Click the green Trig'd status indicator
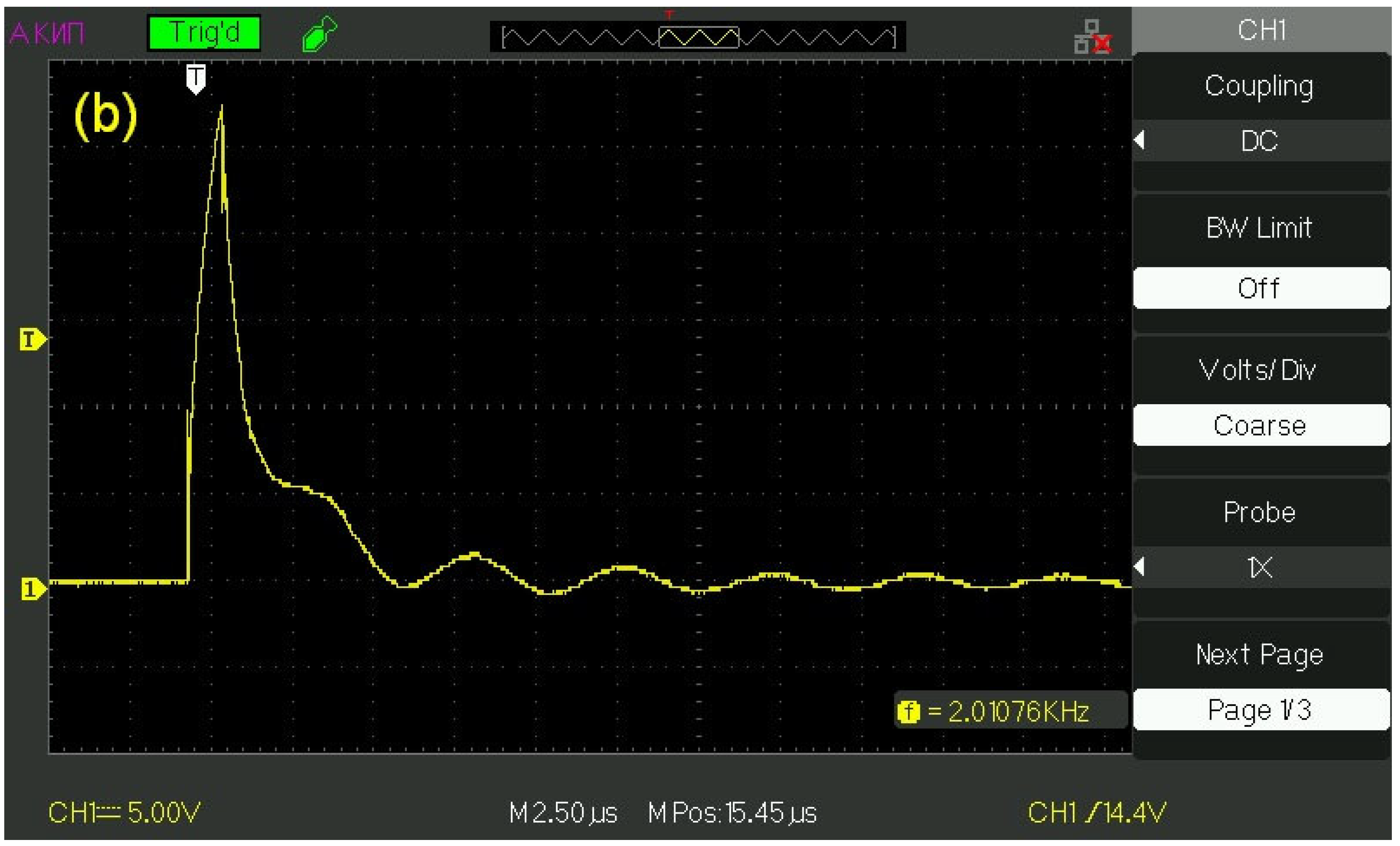1400x846 pixels. point(203,33)
